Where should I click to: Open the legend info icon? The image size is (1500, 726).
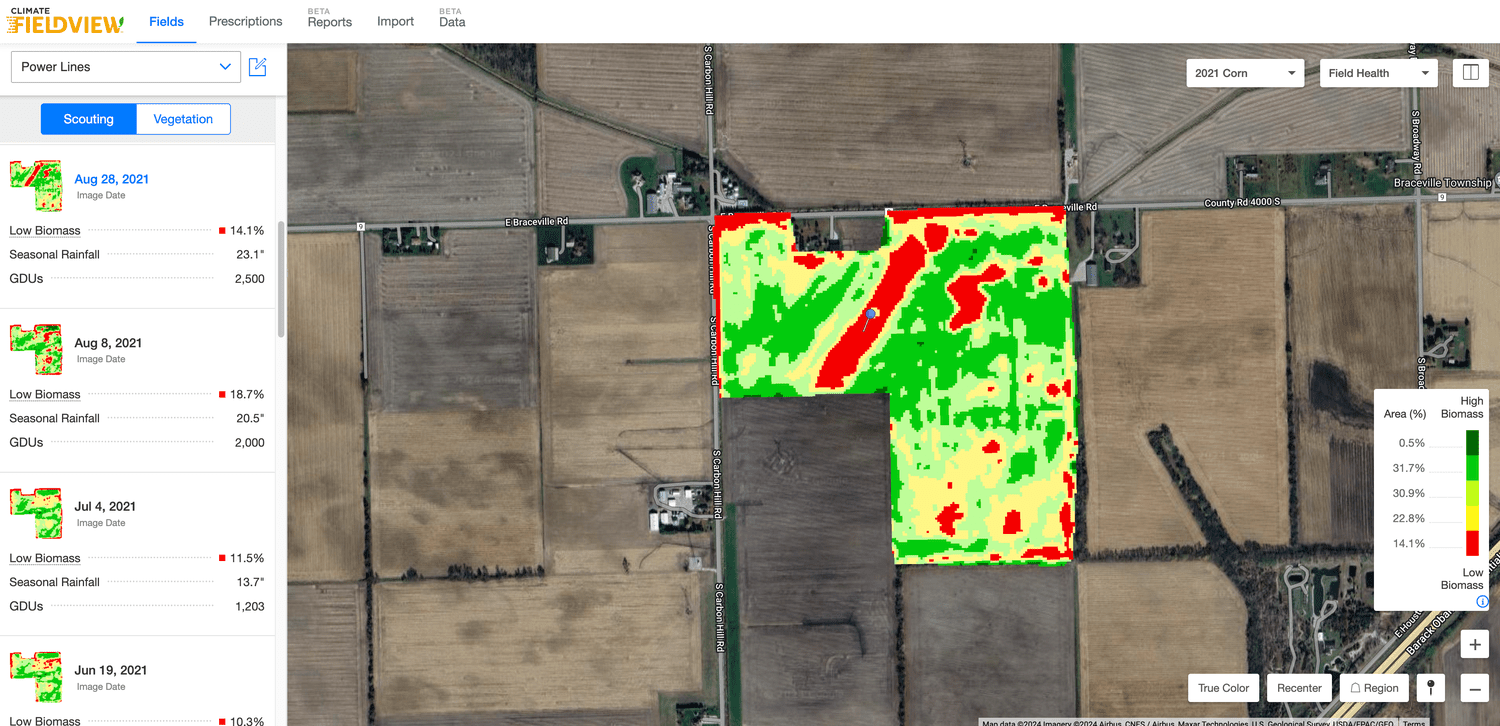tap(1482, 602)
